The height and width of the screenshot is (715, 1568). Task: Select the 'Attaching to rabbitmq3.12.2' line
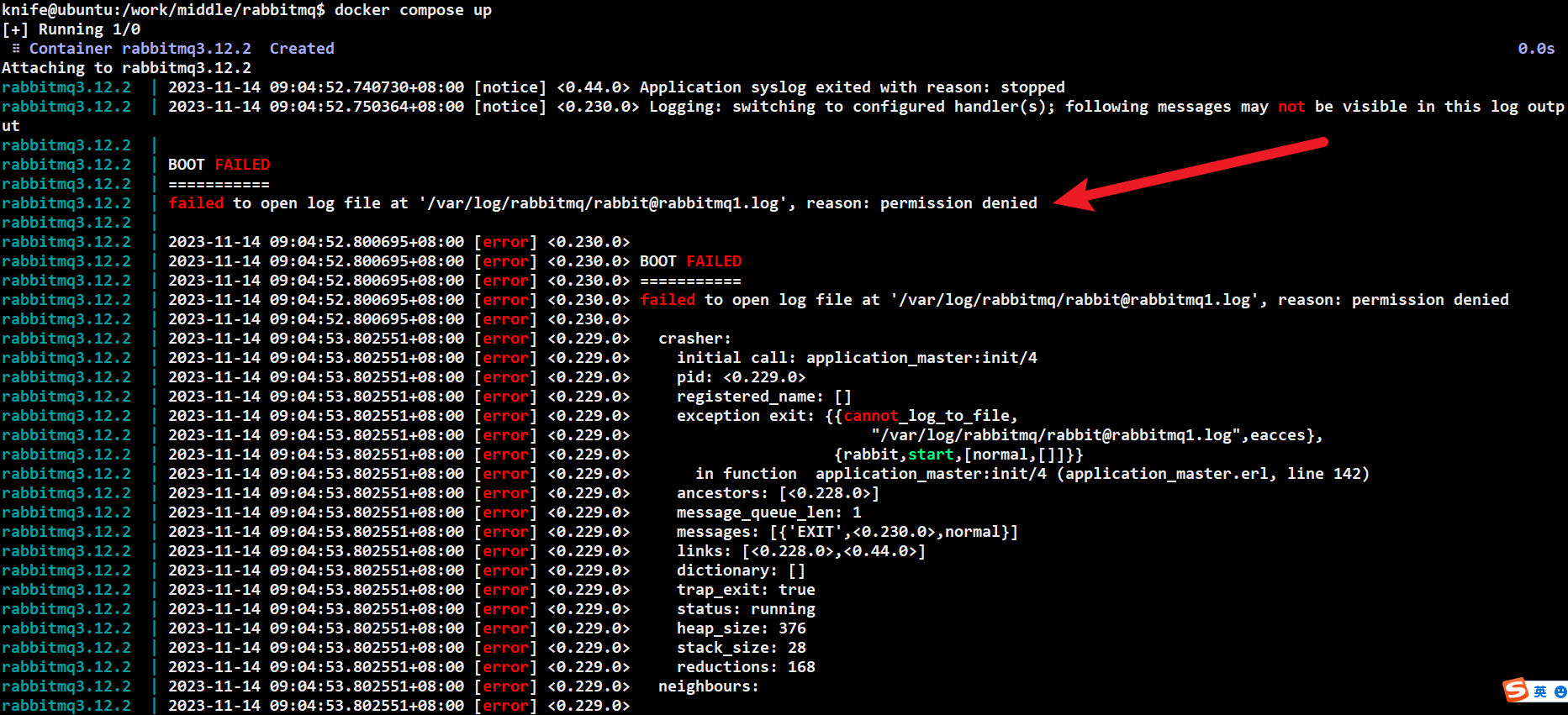[x=126, y=68]
